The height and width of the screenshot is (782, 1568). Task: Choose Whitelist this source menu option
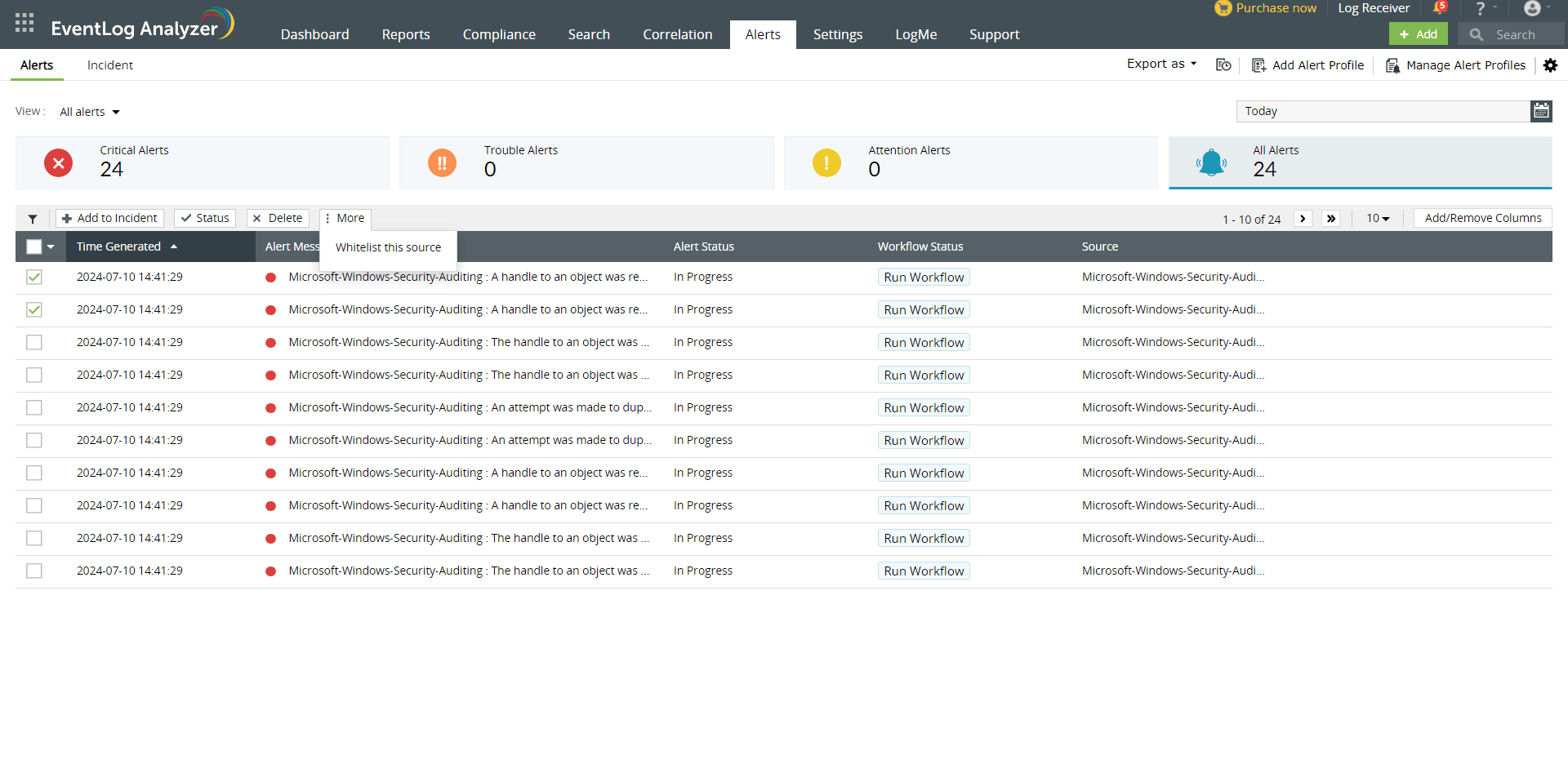tap(388, 247)
